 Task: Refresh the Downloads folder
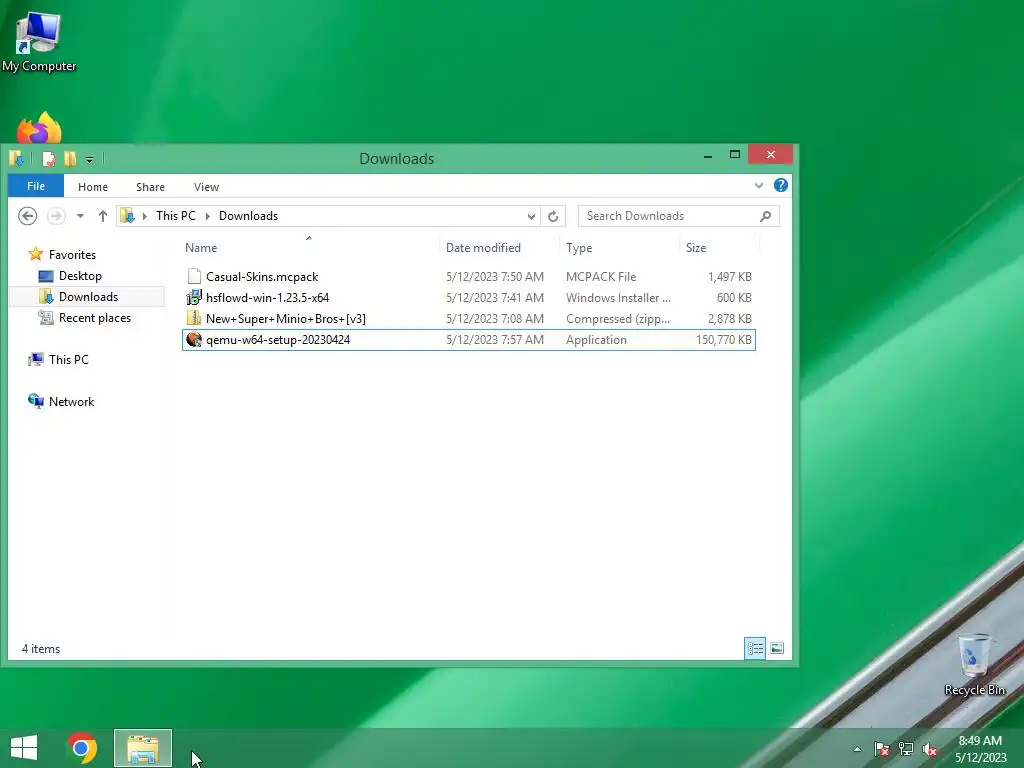[553, 216]
